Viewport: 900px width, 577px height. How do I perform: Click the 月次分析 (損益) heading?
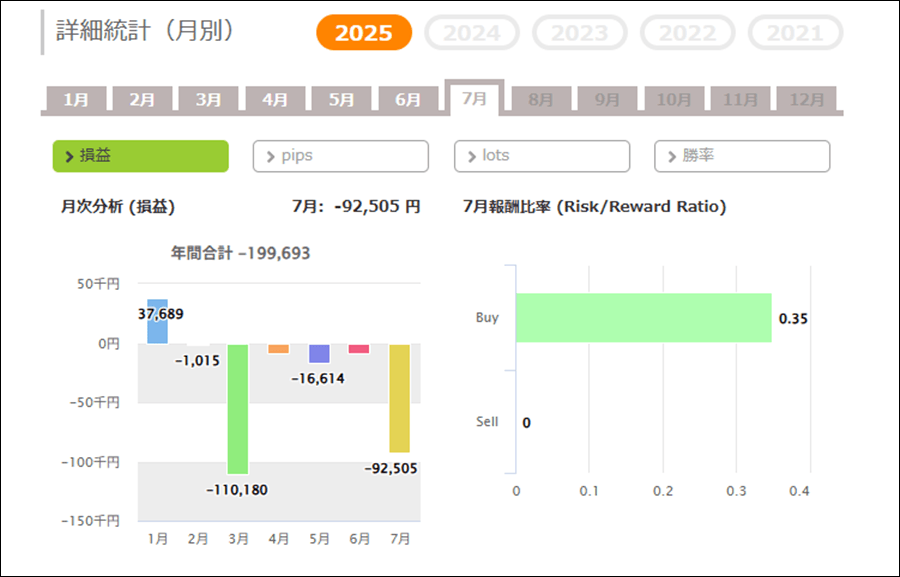tap(118, 207)
